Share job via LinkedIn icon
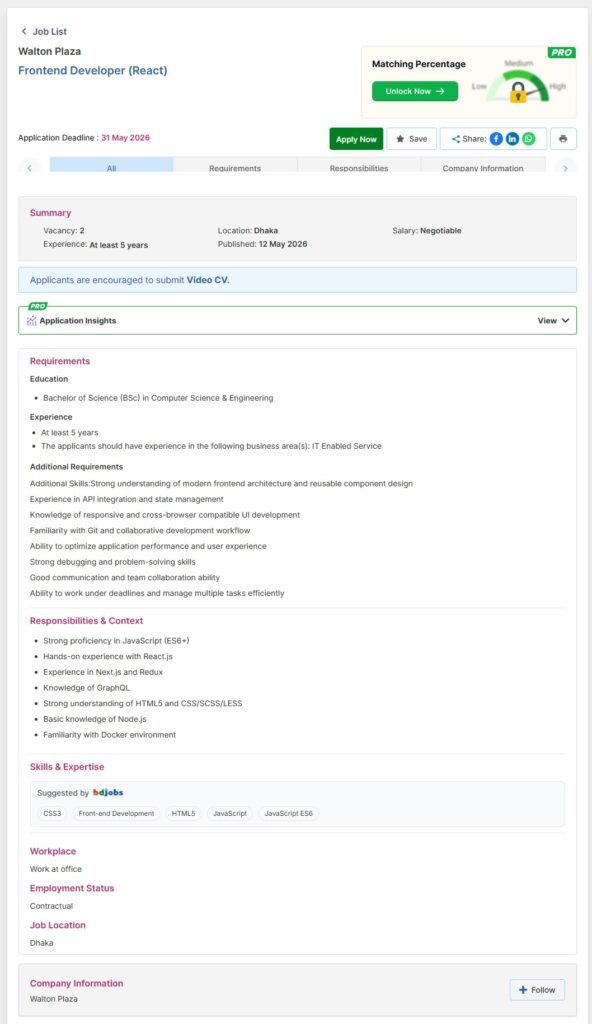The height and width of the screenshot is (1024, 592). click(x=512, y=138)
